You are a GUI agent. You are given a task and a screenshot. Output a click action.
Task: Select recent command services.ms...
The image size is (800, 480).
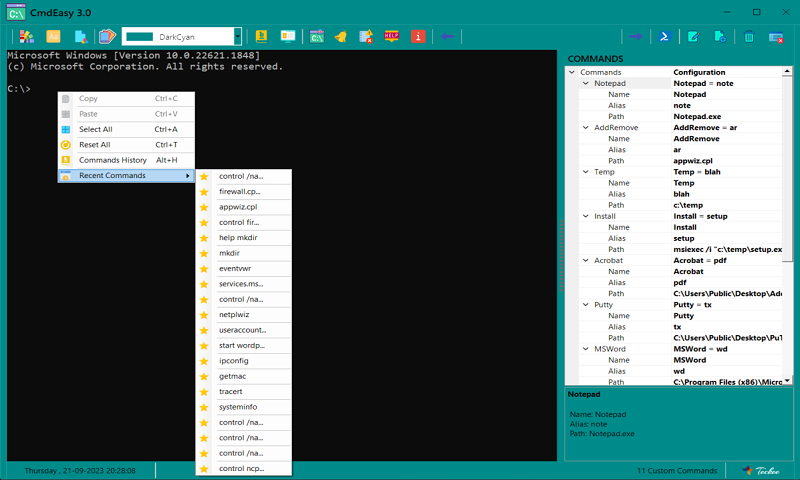pos(244,284)
